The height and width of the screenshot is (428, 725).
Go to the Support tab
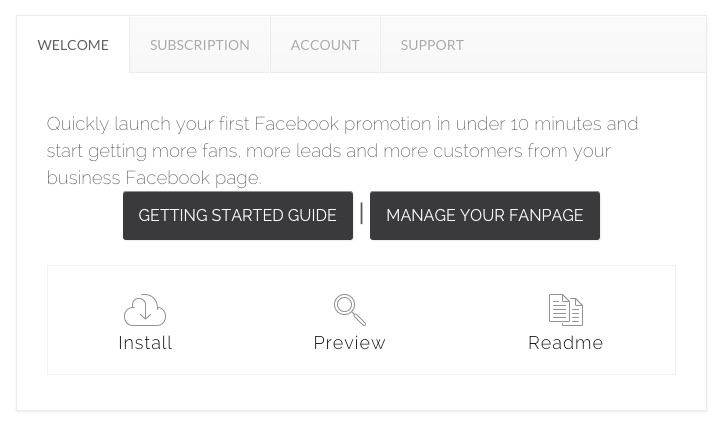point(432,45)
